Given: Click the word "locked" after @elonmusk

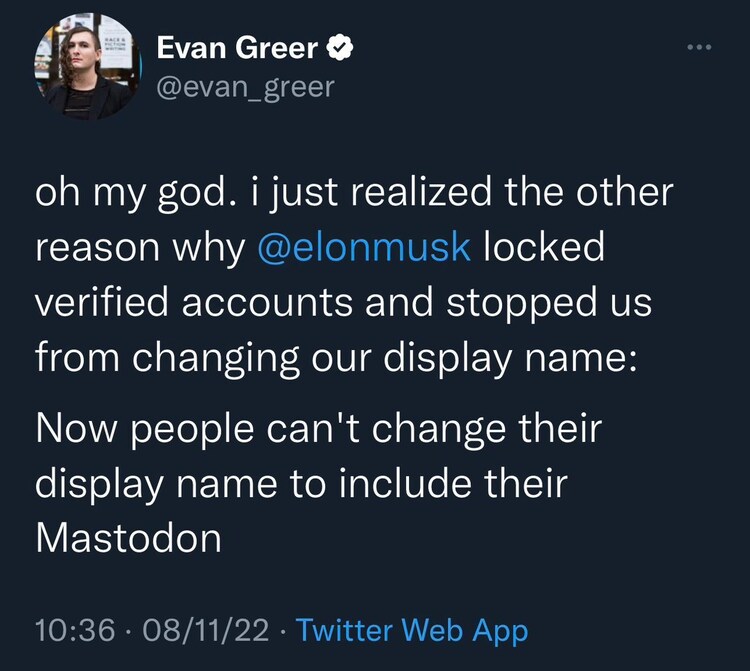Looking at the screenshot, I should coord(544,247).
